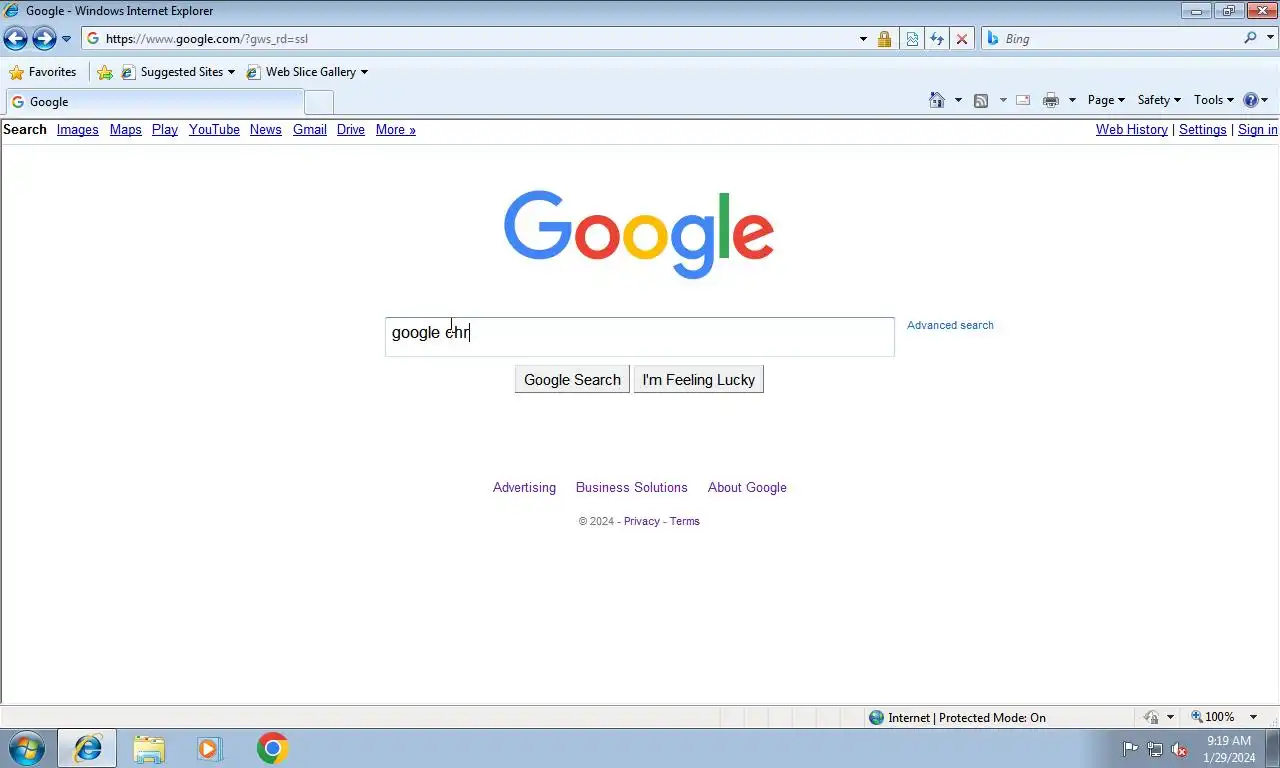Open the Safety menu
Image resolution: width=1280 pixels, height=768 pixels.
pyautogui.click(x=1159, y=100)
